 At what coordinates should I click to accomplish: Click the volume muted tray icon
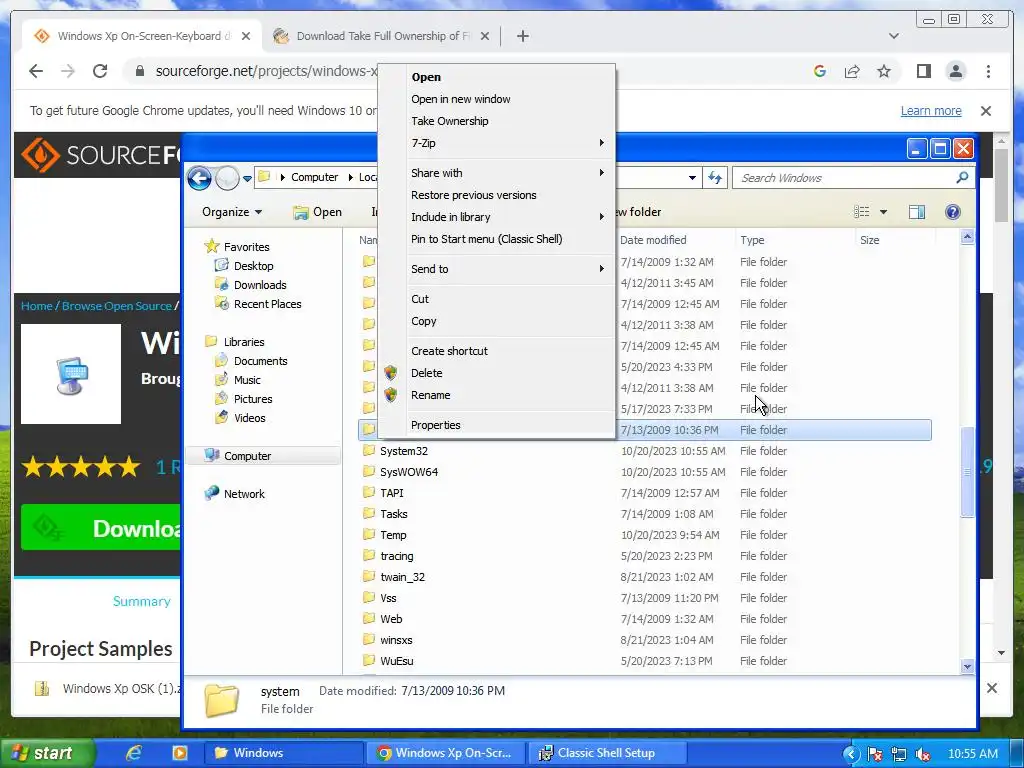tap(923, 754)
